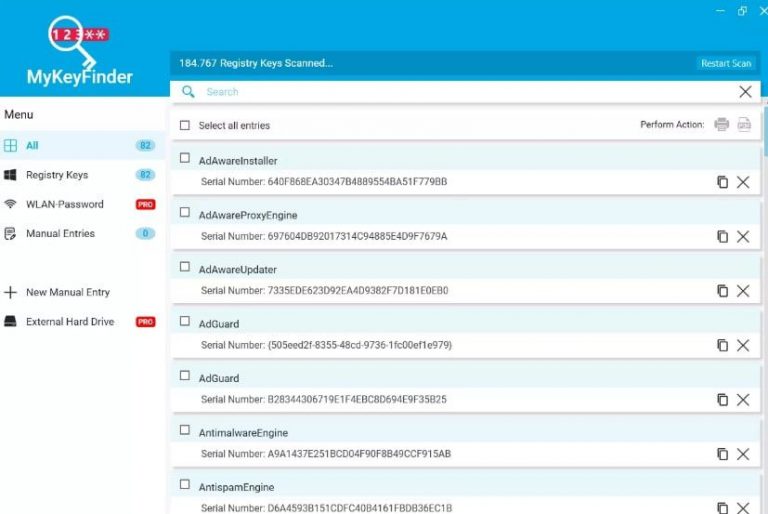This screenshot has width=768, height=514.
Task: Check the first AdGuard entry checkbox
Action: (x=185, y=321)
